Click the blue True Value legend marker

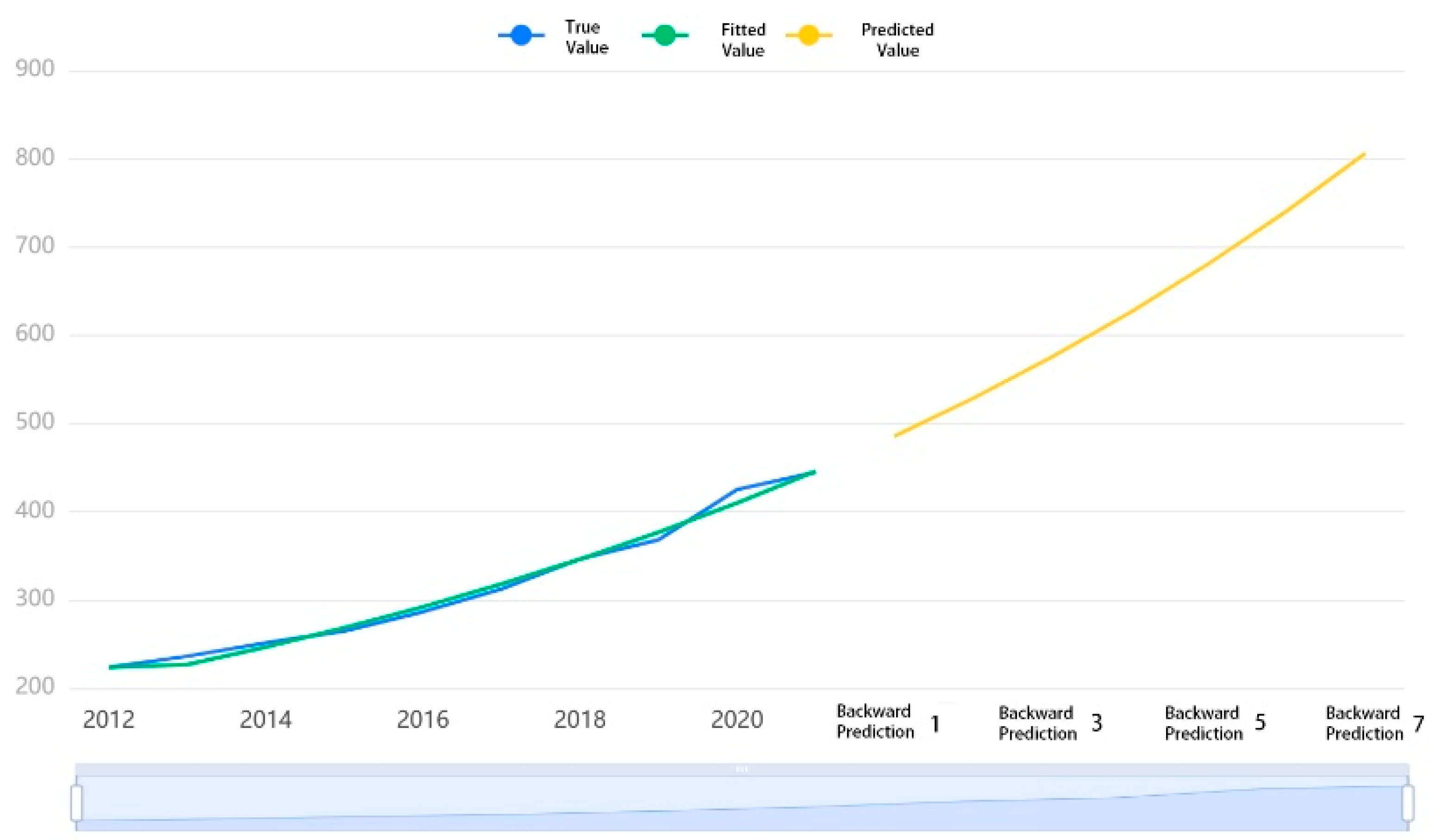click(x=521, y=36)
